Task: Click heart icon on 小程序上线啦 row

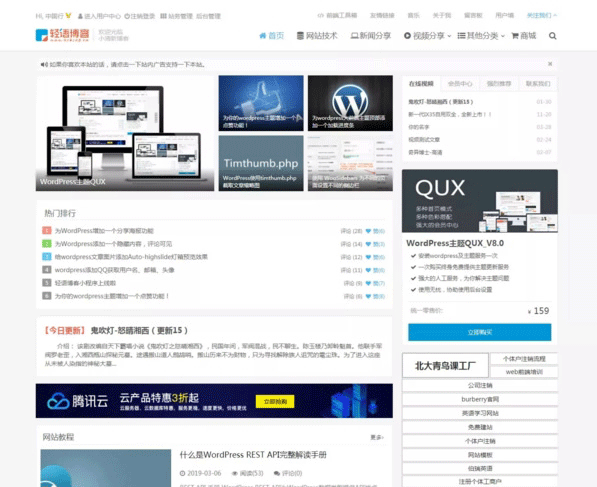Action: click(368, 283)
